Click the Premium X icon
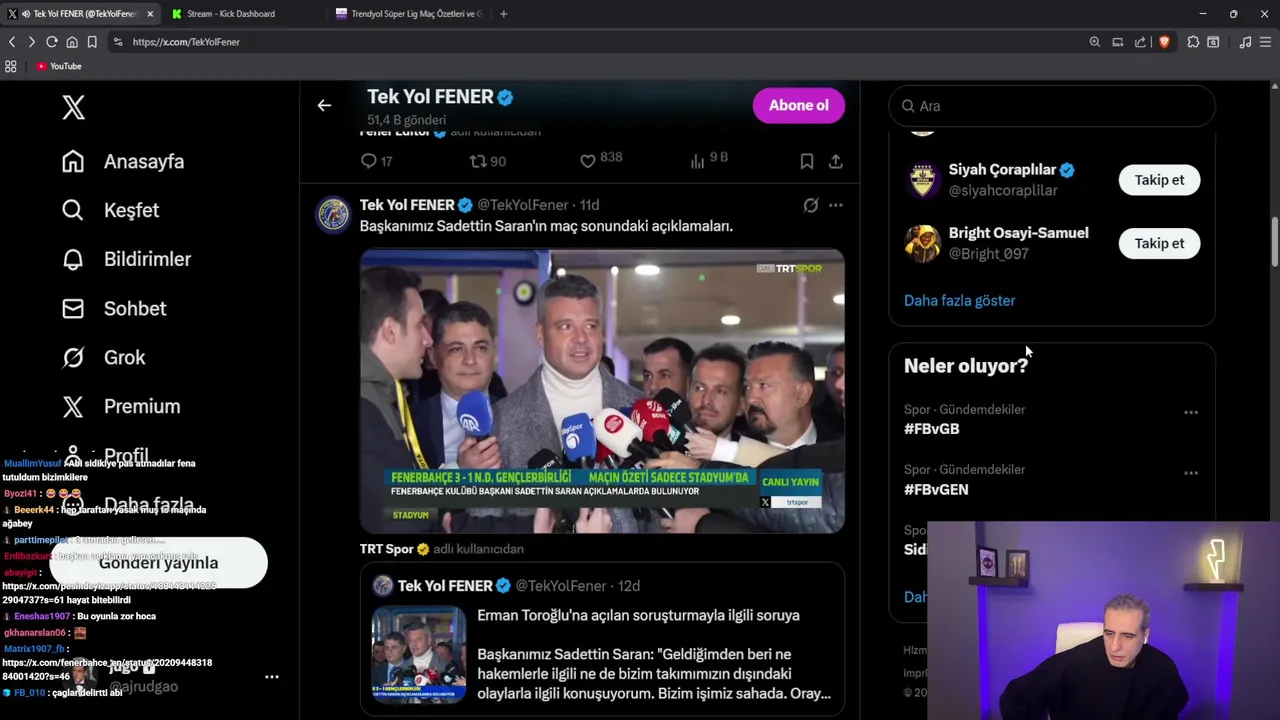This screenshot has height=720, width=1280. [73, 406]
